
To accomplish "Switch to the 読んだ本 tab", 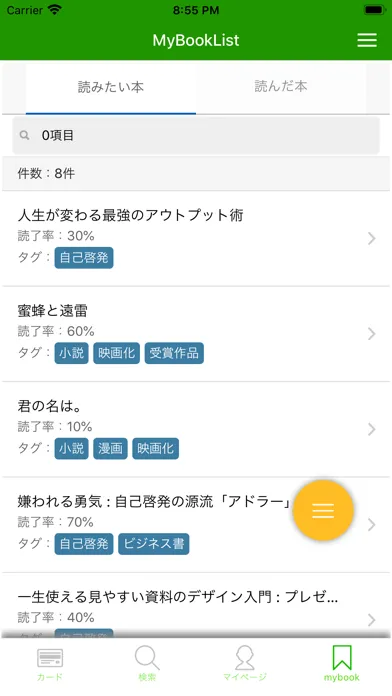I will click(281, 88).
